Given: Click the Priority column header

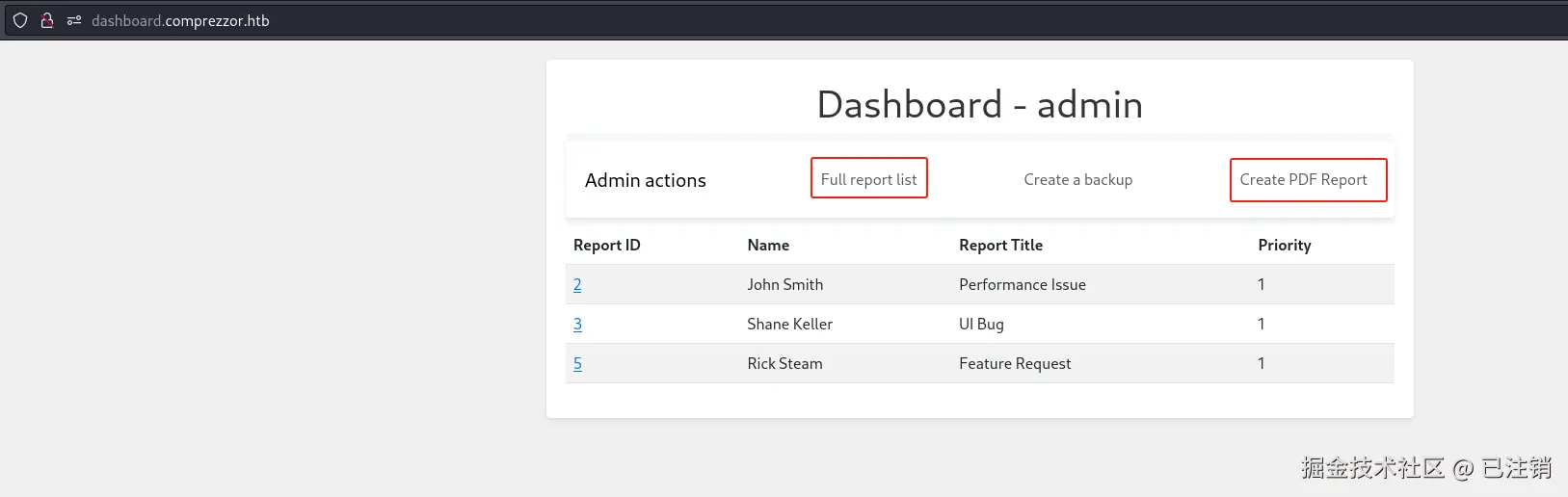Looking at the screenshot, I should 1284,245.
